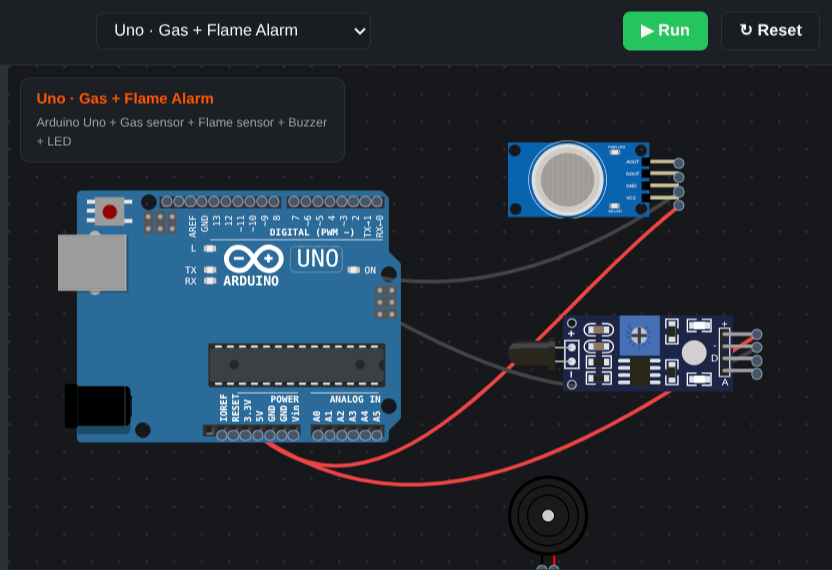The width and height of the screenshot is (832, 570).
Task: Click the Arduino ON power LED
Action: (353, 270)
